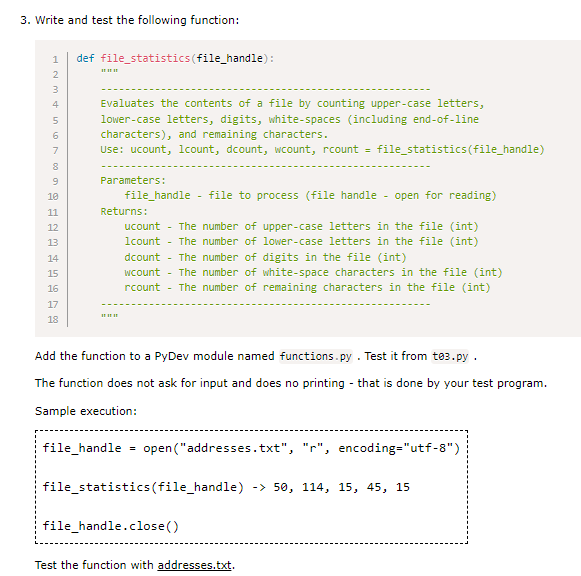Click the file_handle.close() sample line

pos(110,526)
